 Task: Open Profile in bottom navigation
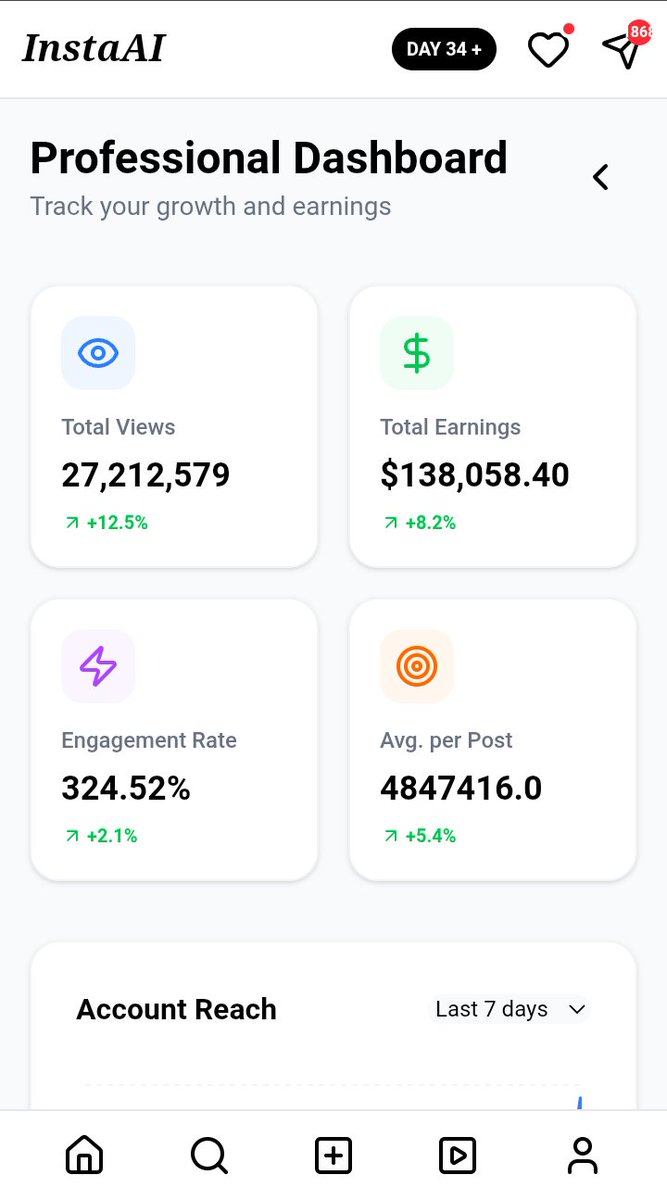pos(582,1156)
